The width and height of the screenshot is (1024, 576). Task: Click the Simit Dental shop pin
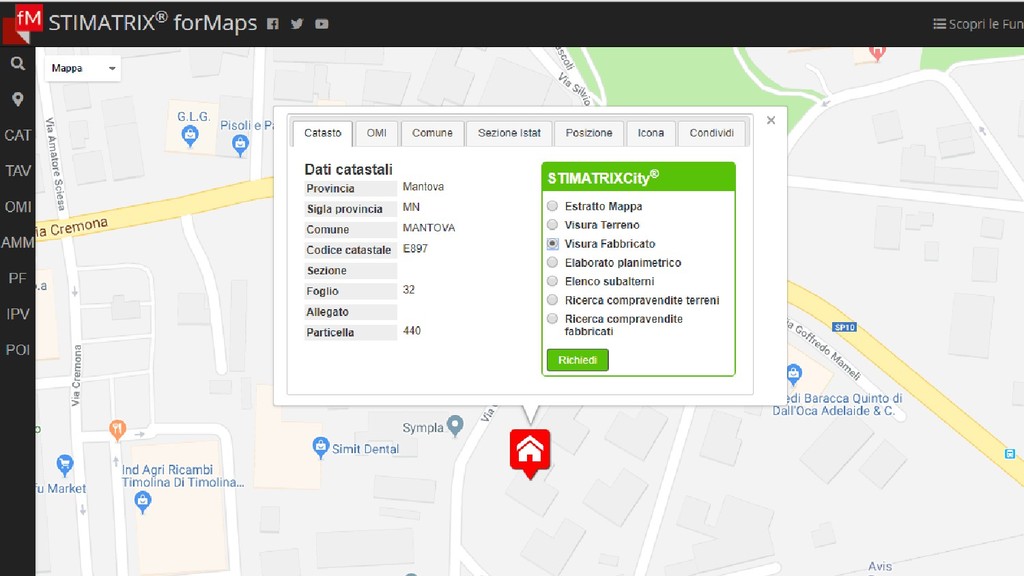(x=320, y=447)
